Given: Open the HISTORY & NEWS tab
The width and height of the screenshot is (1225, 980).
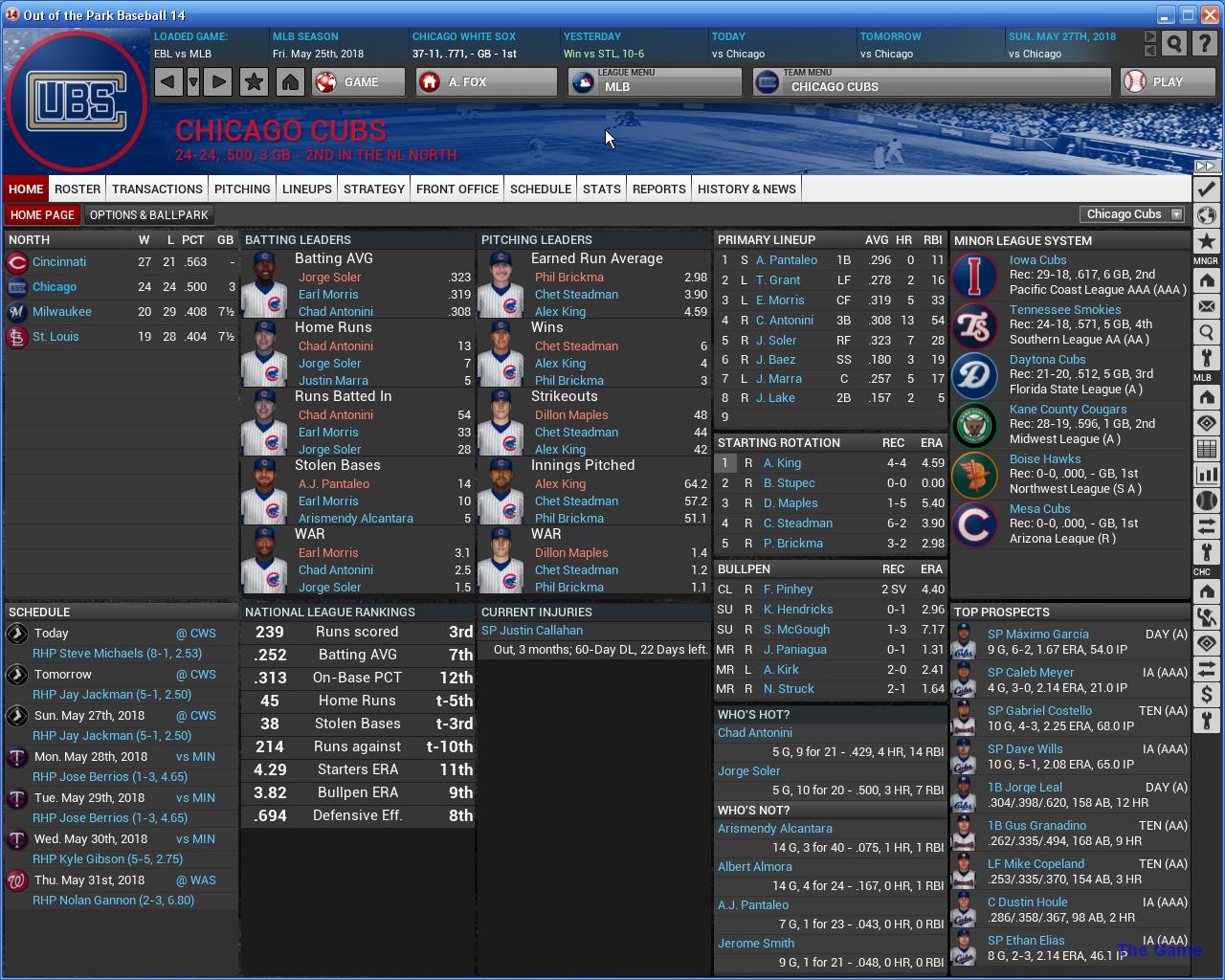Looking at the screenshot, I should click(747, 189).
